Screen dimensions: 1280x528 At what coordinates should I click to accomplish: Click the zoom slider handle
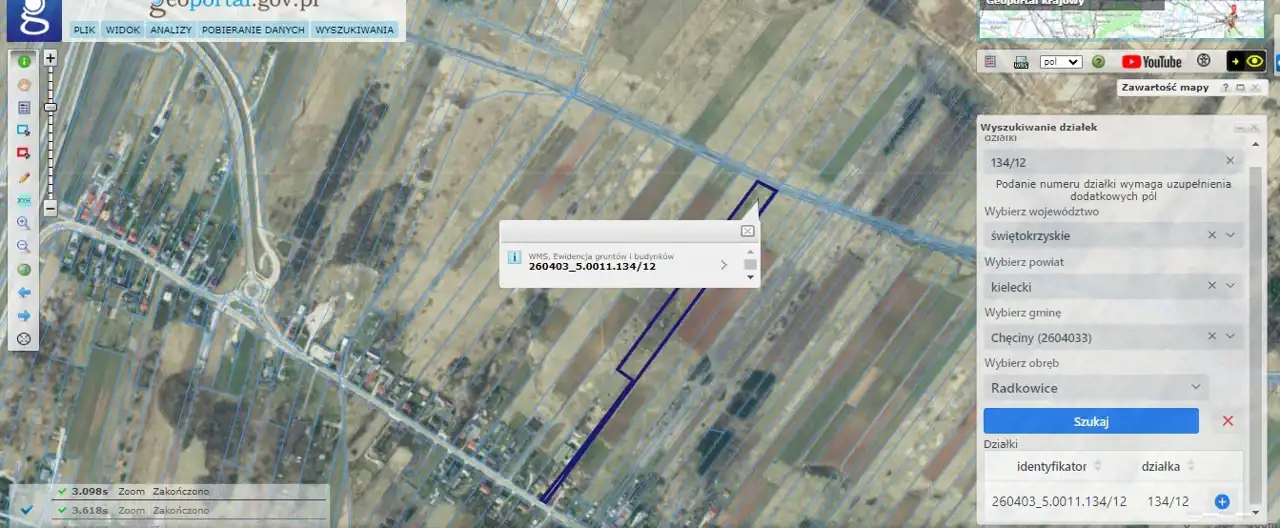[x=50, y=107]
